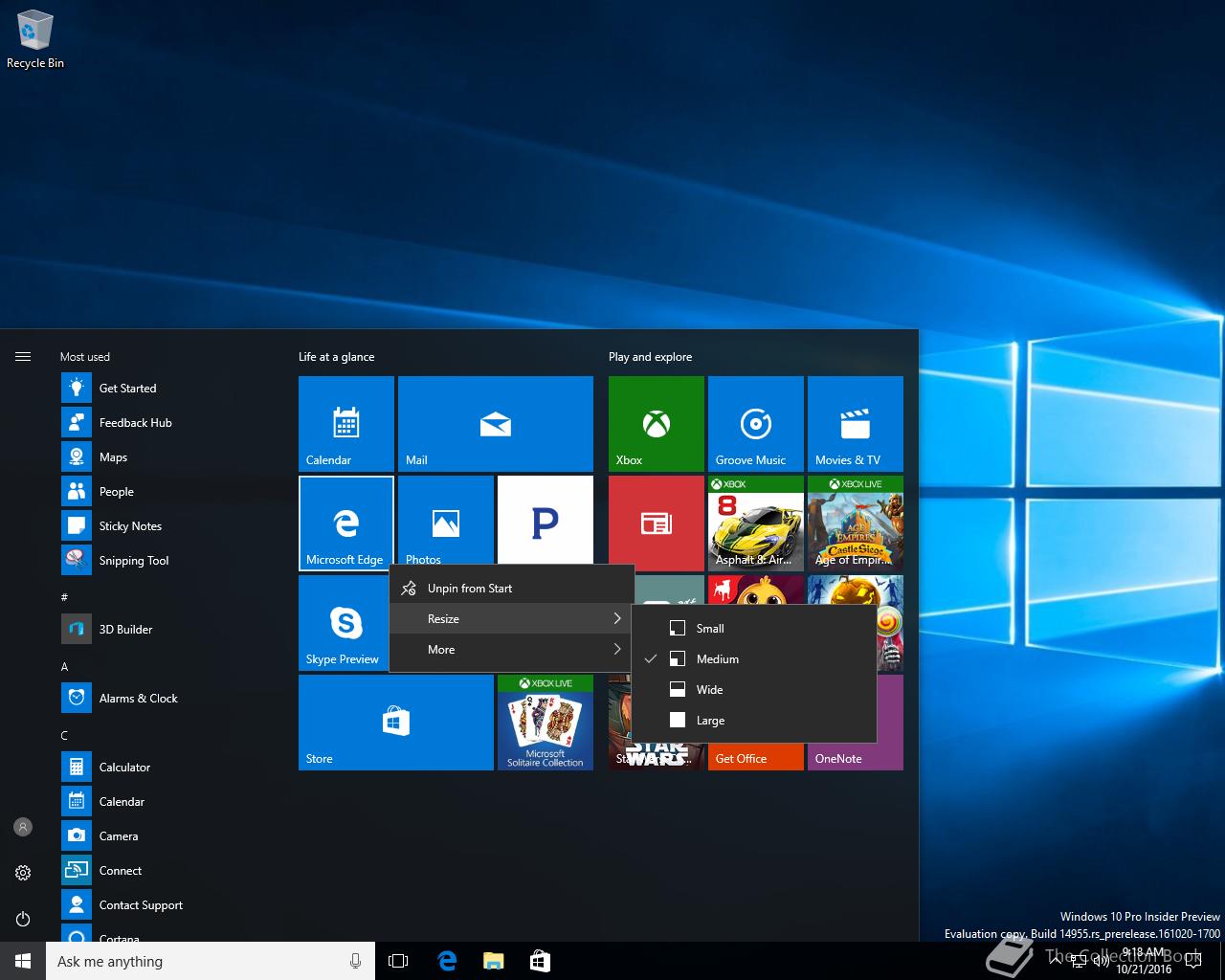This screenshot has width=1225, height=980.
Task: Click the Resize submenu arrow
Action: pyautogui.click(x=617, y=619)
